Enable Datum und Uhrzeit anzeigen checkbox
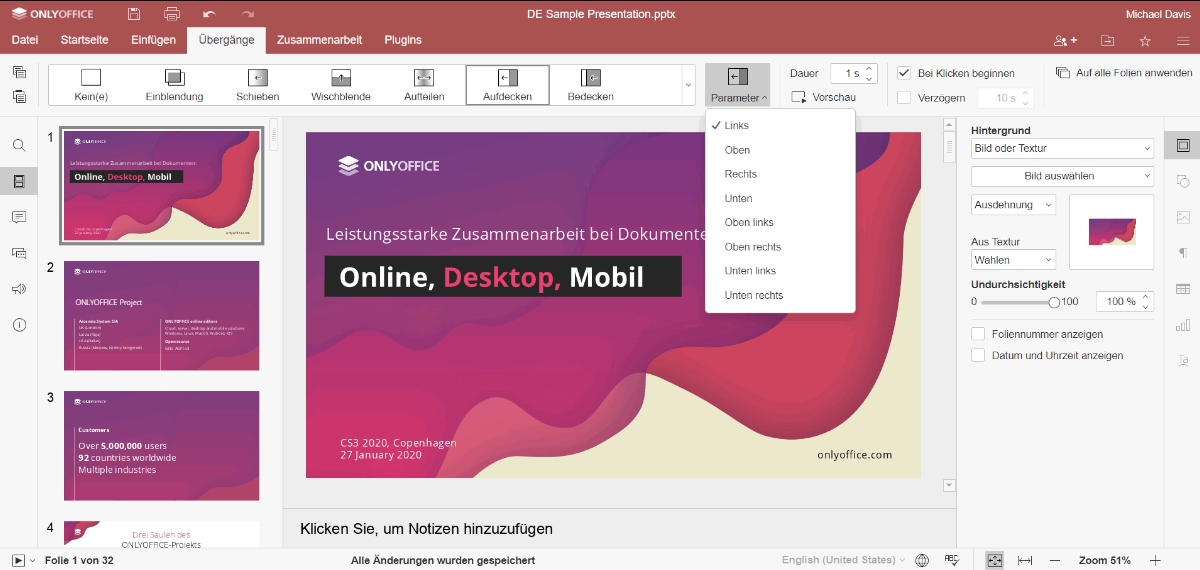The height and width of the screenshot is (570, 1200). [978, 355]
